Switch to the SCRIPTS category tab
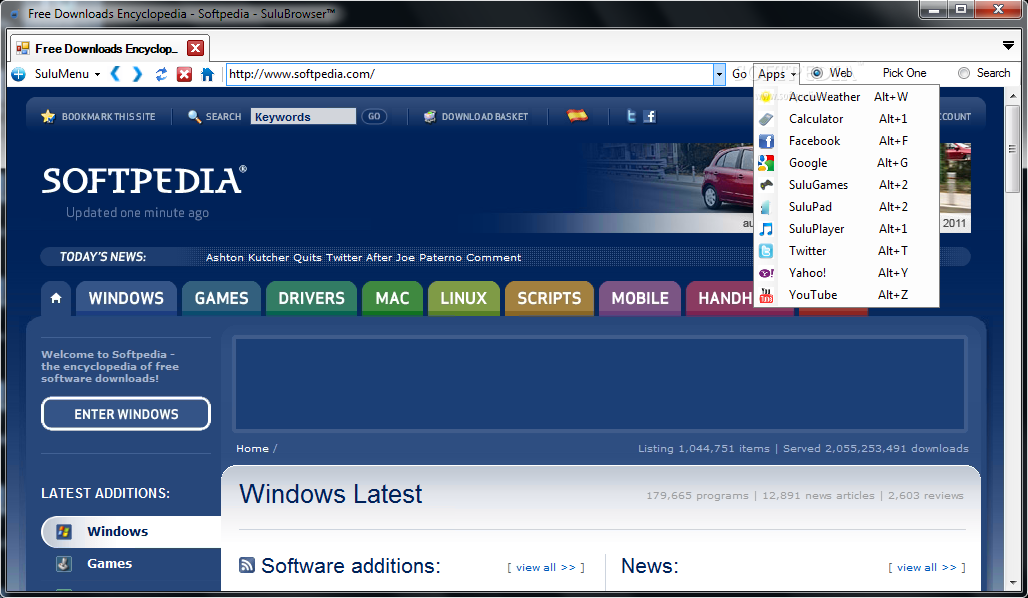1028x598 pixels. click(x=549, y=298)
